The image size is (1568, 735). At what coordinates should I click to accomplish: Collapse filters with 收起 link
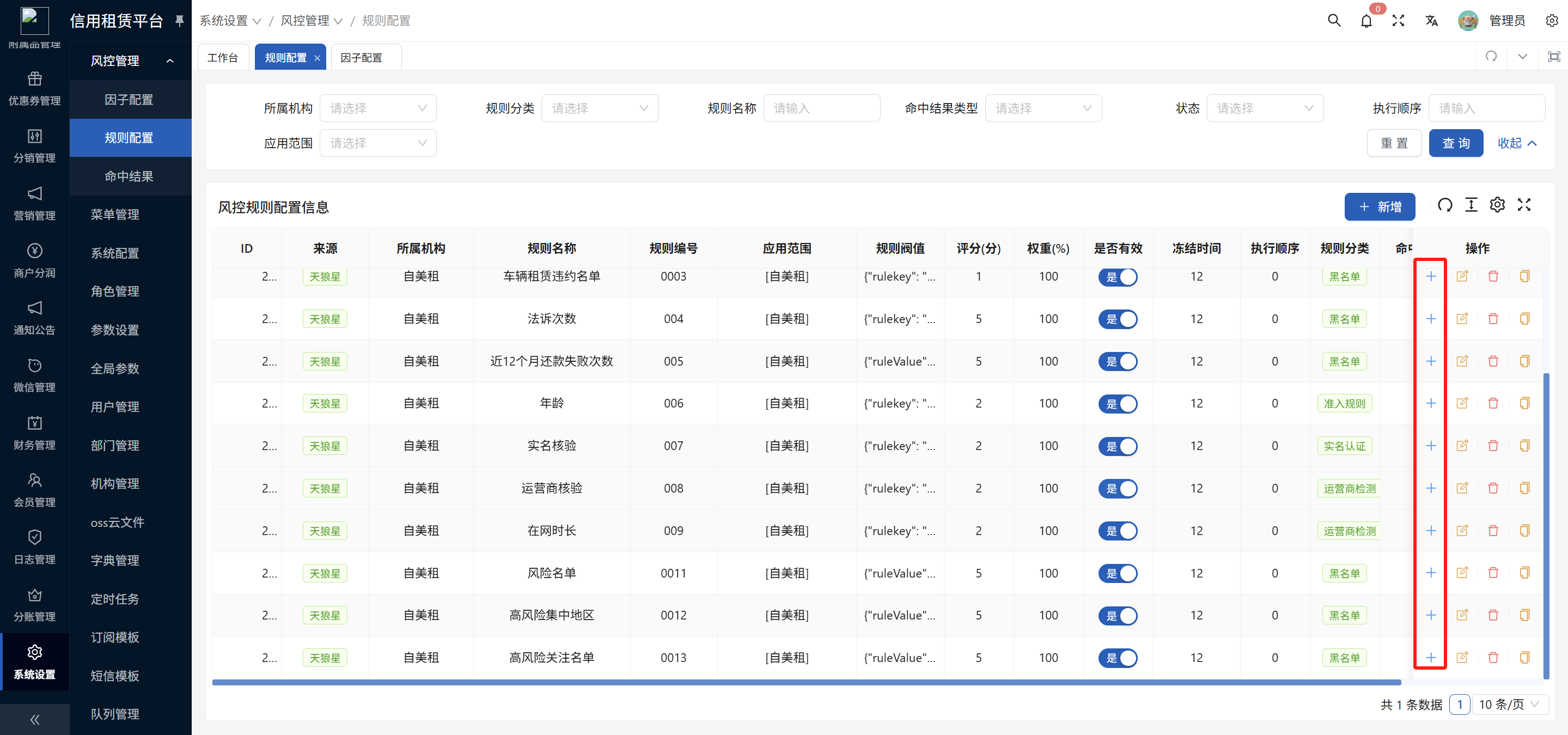pos(1517,143)
